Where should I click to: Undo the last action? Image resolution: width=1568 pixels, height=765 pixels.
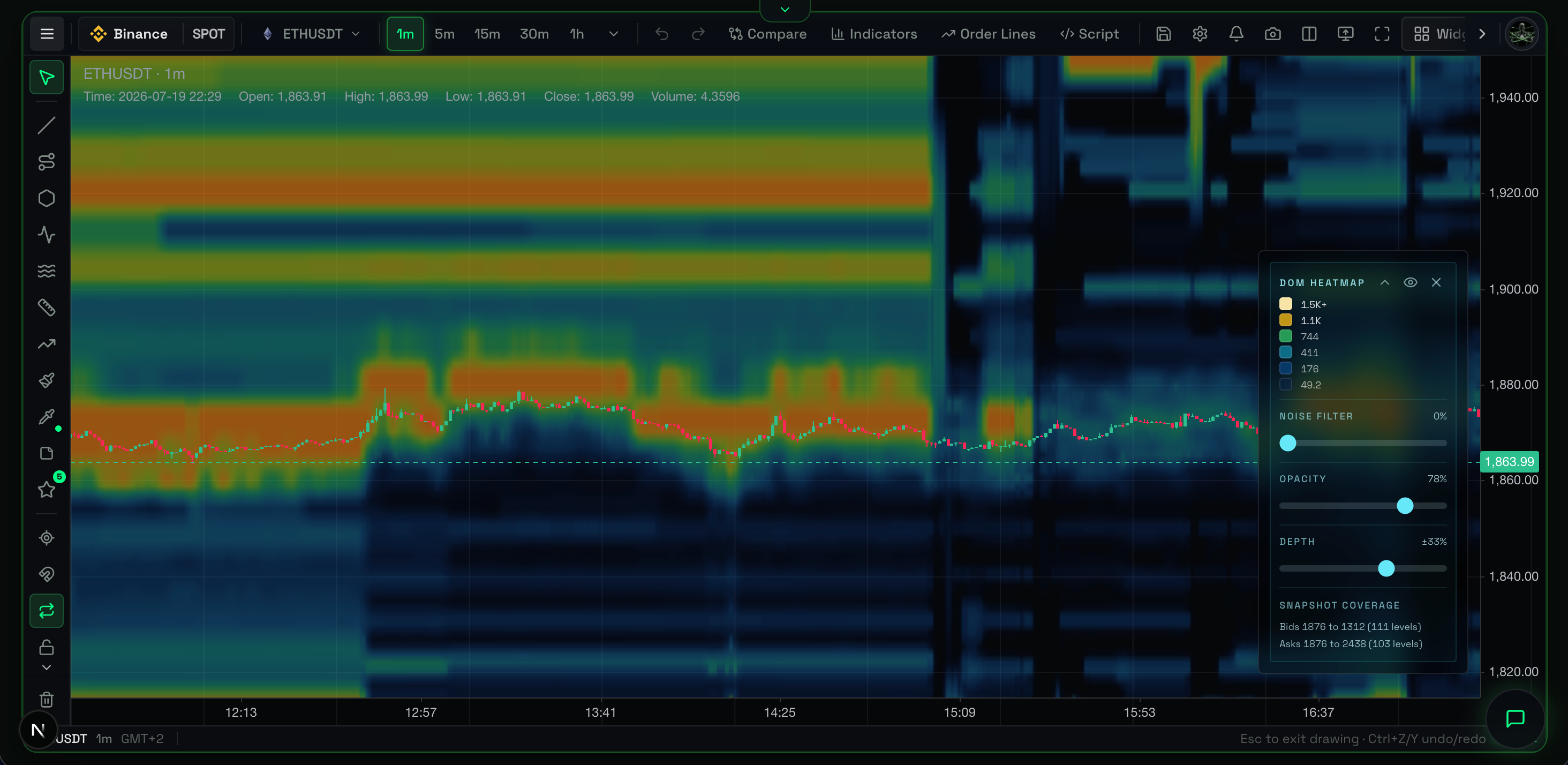(662, 34)
